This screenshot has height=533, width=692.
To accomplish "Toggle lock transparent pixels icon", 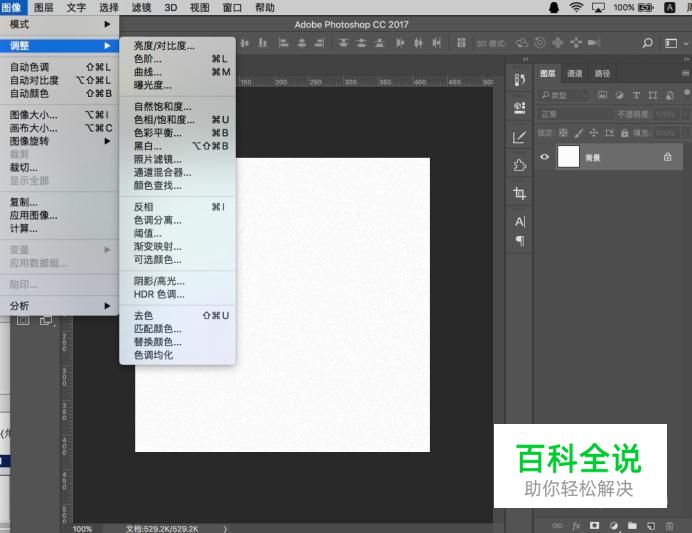I will click(x=561, y=132).
